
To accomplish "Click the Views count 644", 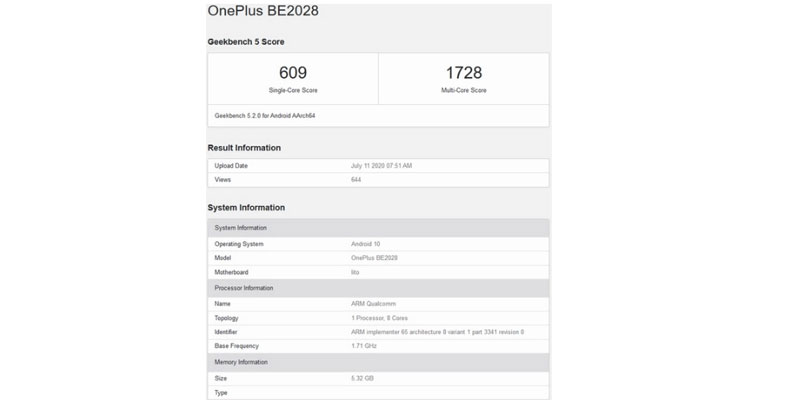I will (x=356, y=180).
